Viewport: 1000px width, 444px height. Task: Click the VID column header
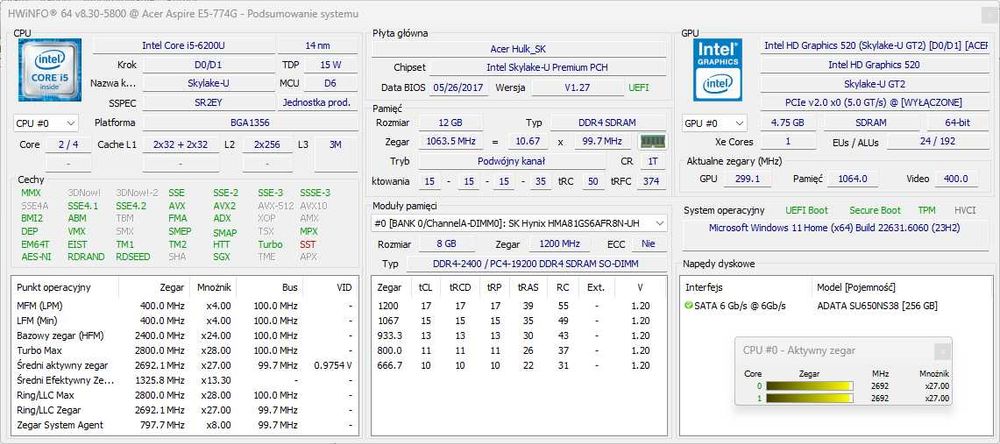click(x=344, y=287)
